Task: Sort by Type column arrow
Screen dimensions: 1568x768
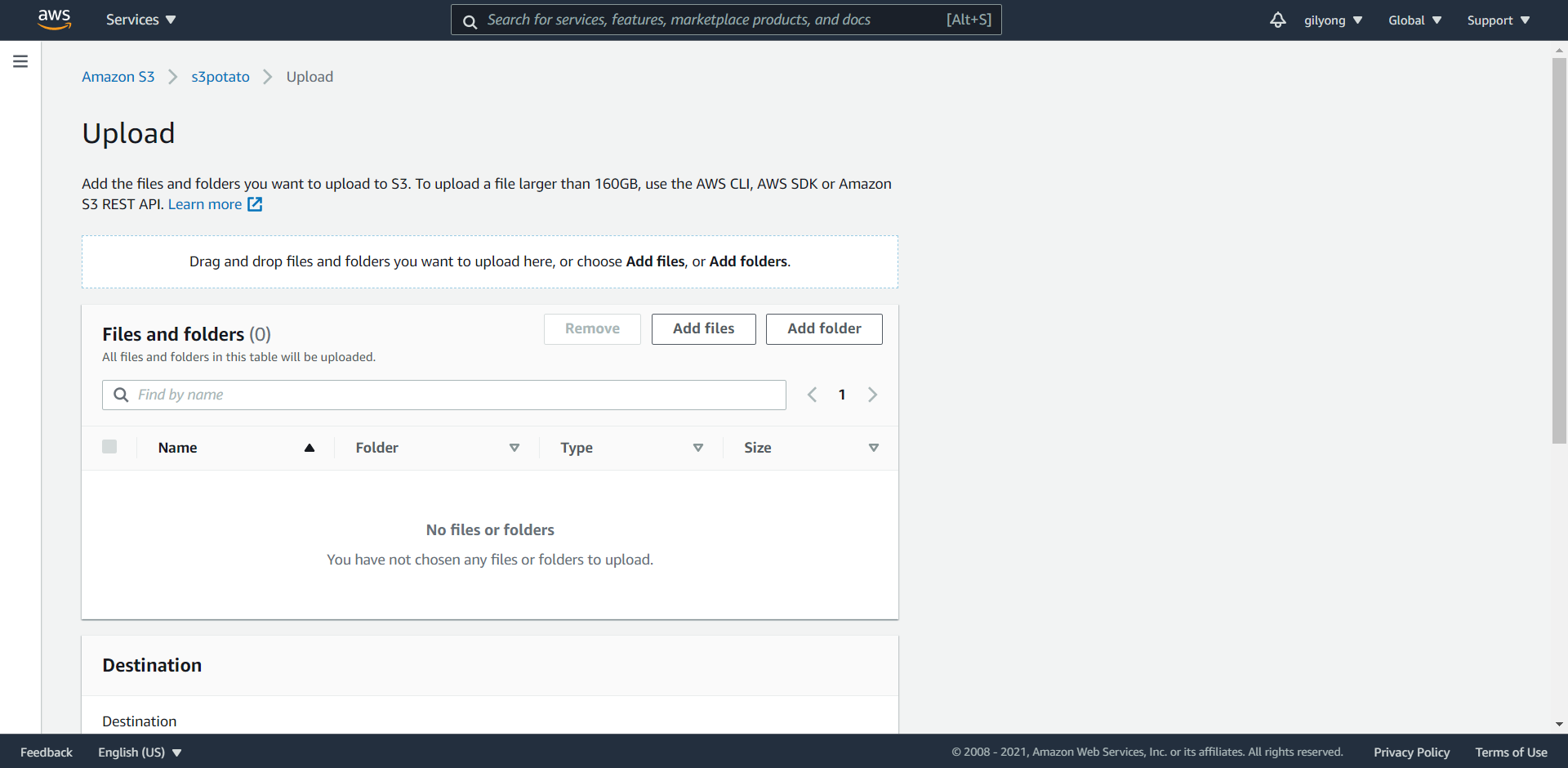Action: [x=698, y=448]
